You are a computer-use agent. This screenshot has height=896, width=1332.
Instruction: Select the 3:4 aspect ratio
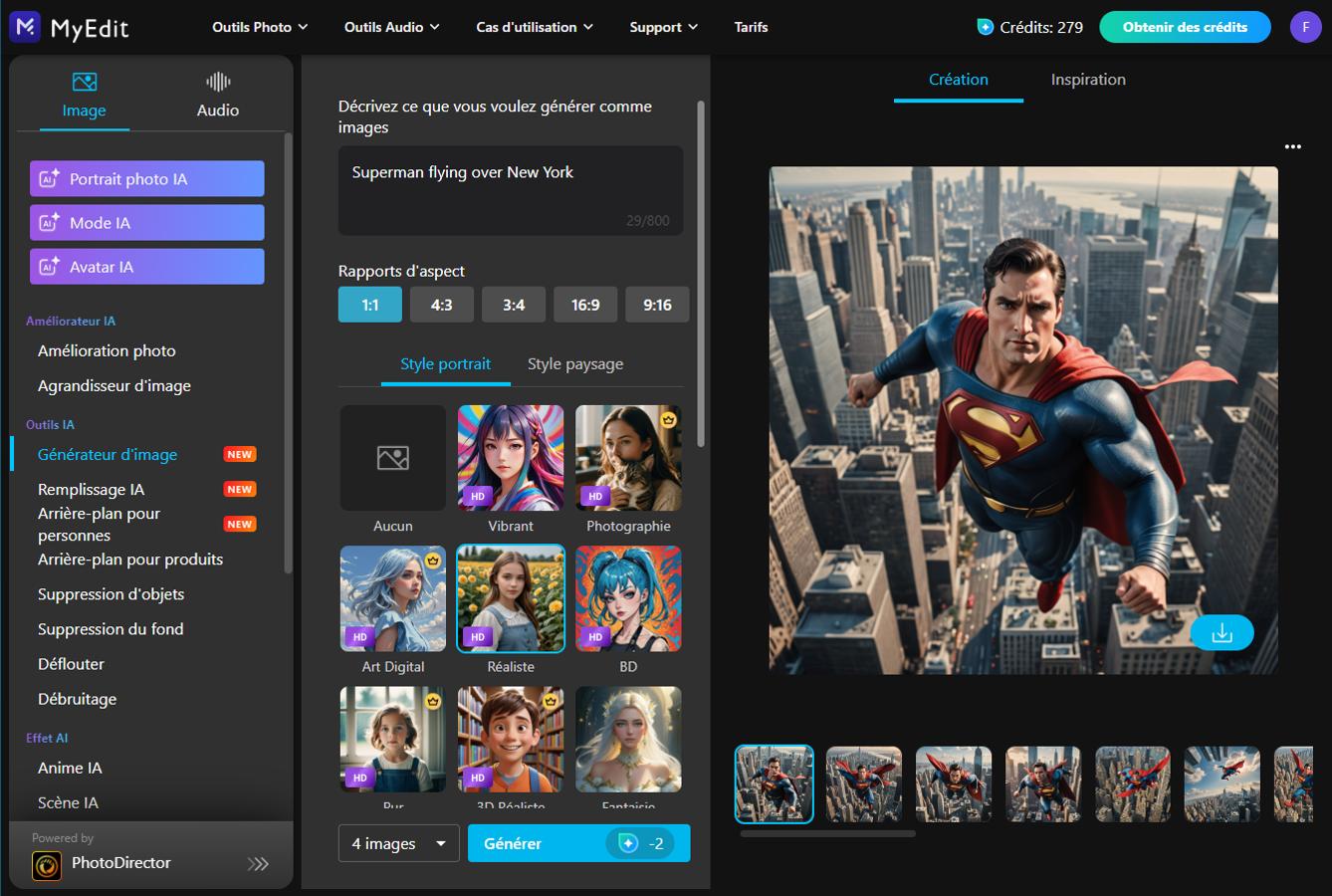pos(514,305)
